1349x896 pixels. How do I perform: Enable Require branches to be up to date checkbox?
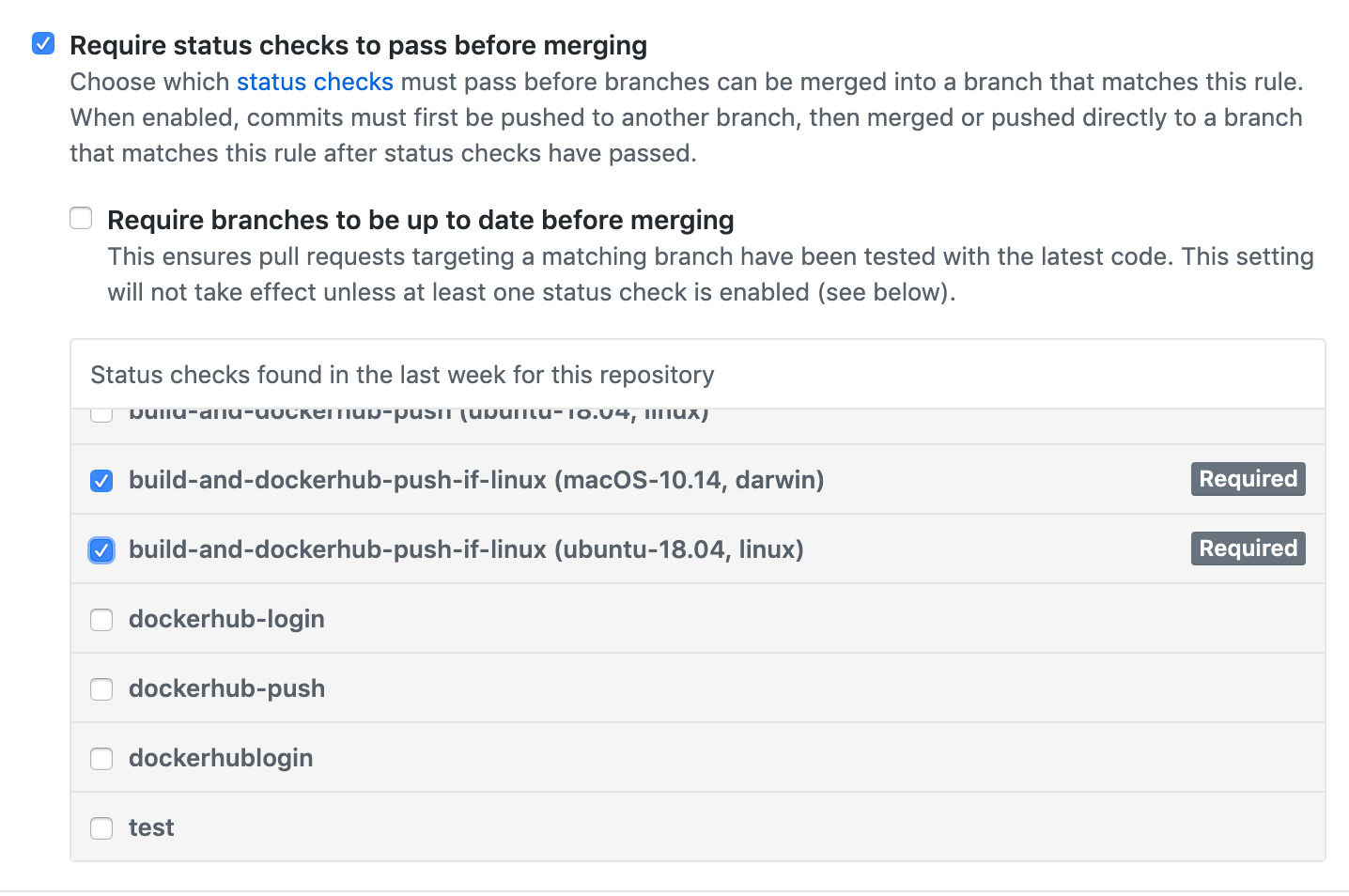pos(82,219)
